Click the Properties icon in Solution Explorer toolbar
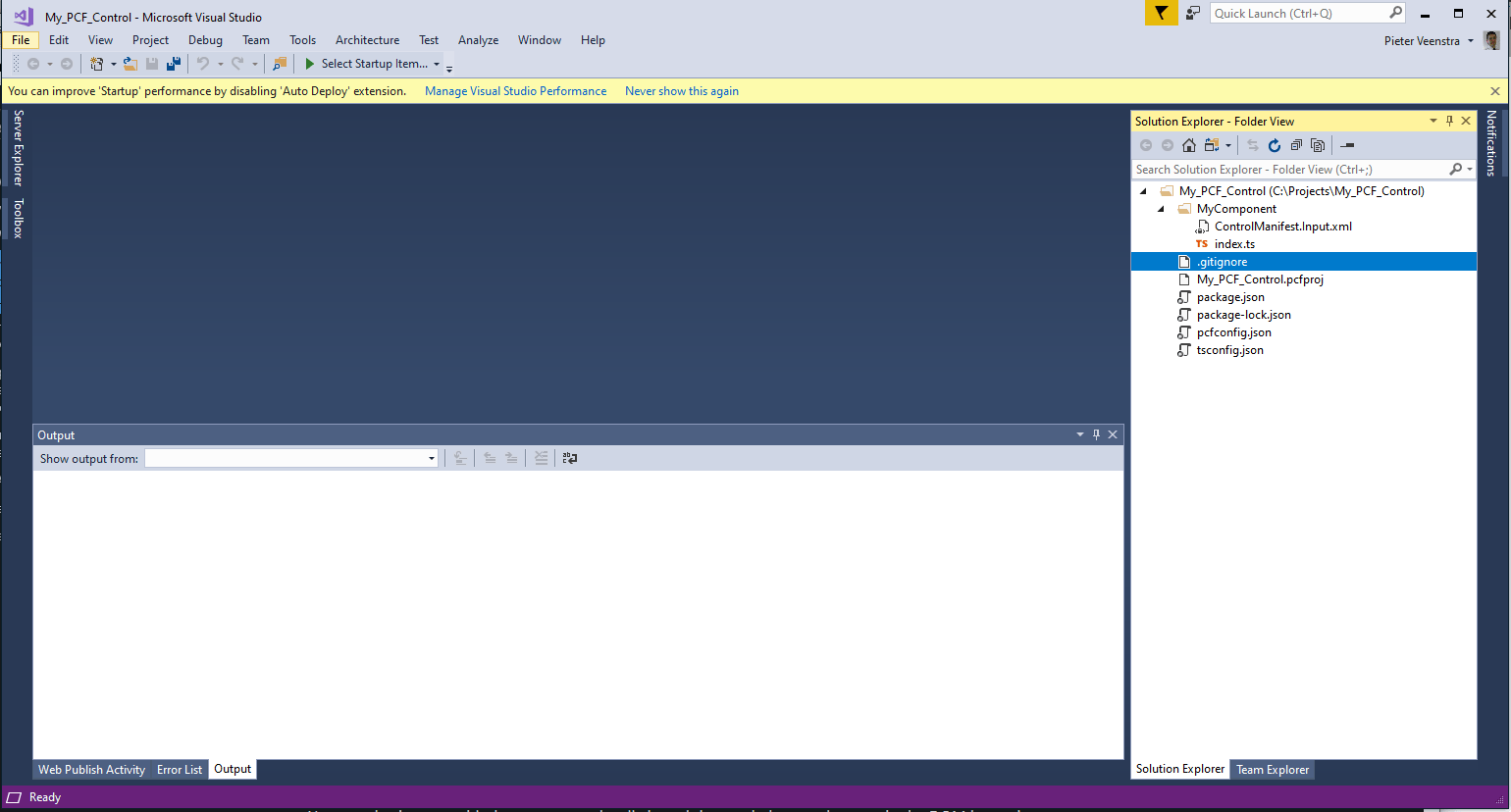The width and height of the screenshot is (1511, 812). click(1348, 145)
